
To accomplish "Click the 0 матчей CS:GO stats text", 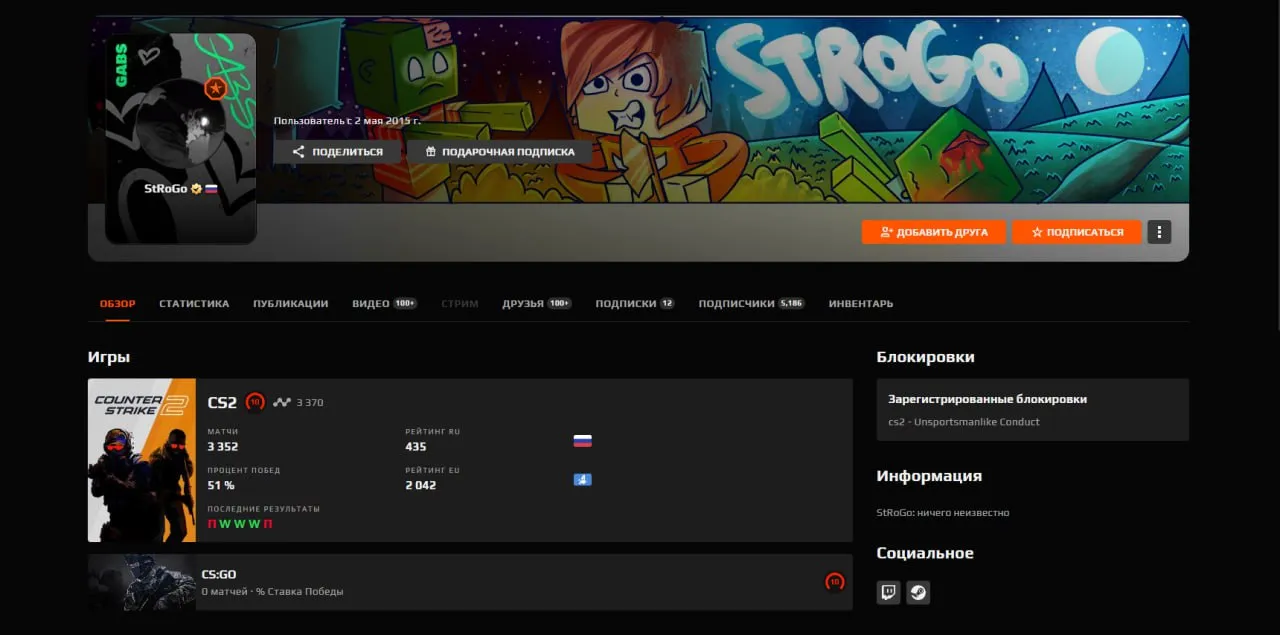I will pos(272,592).
